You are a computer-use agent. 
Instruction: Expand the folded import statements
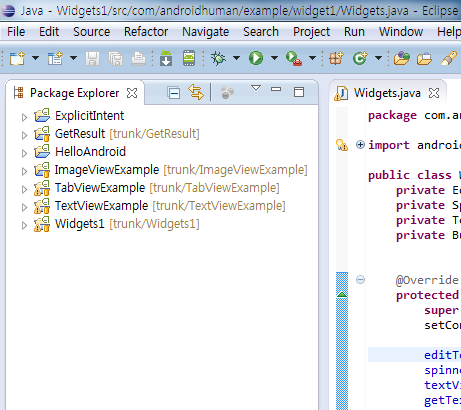tap(360, 145)
